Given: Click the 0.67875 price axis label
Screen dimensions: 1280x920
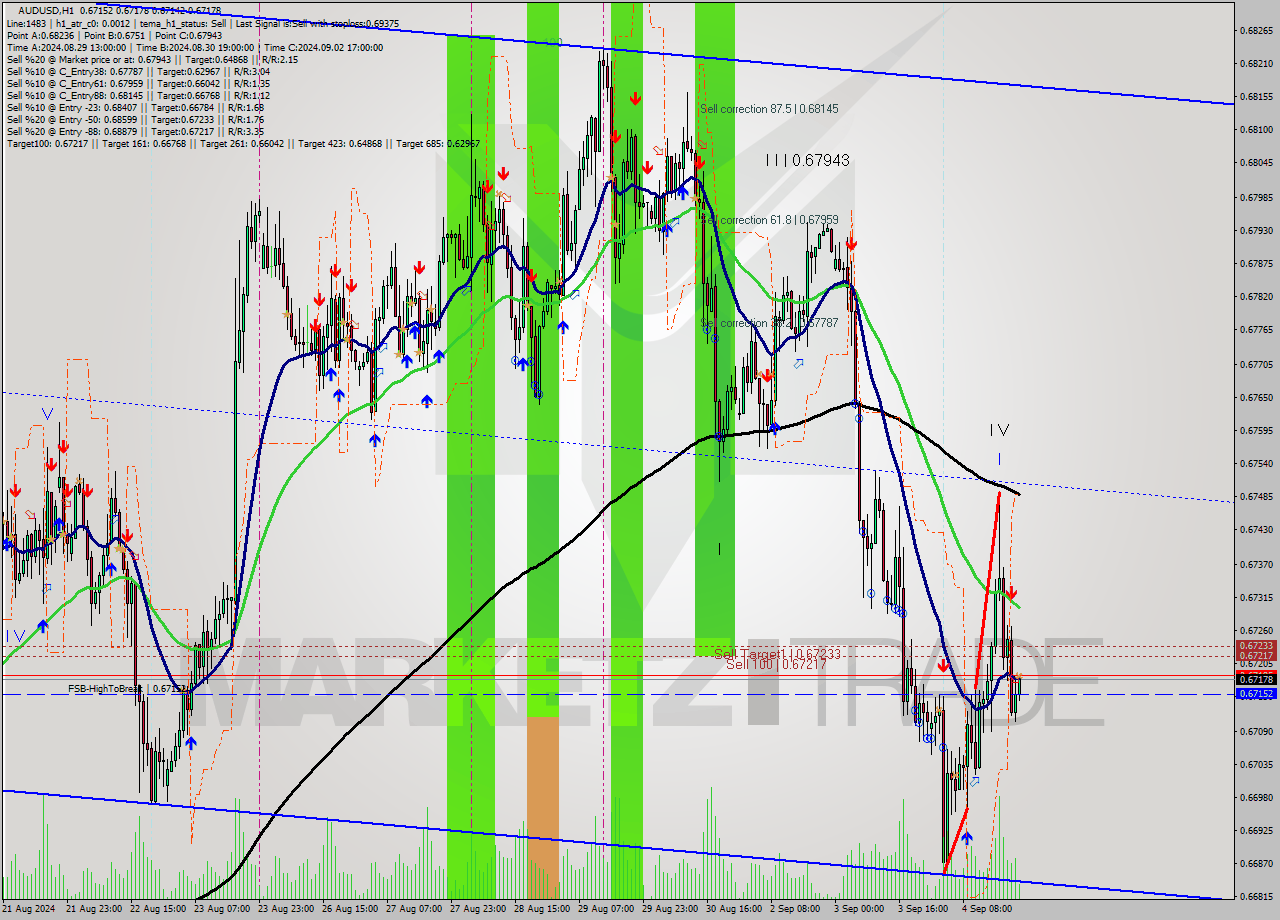Looking at the screenshot, I should pos(1256,264).
